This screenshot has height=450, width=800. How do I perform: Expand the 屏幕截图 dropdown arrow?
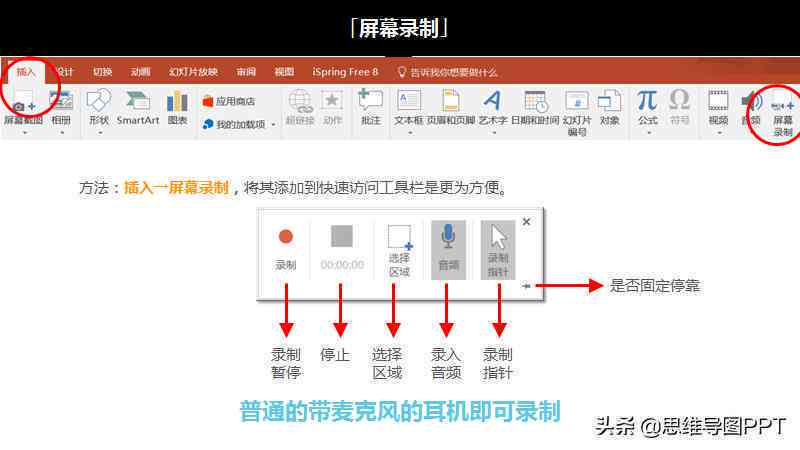[24, 132]
